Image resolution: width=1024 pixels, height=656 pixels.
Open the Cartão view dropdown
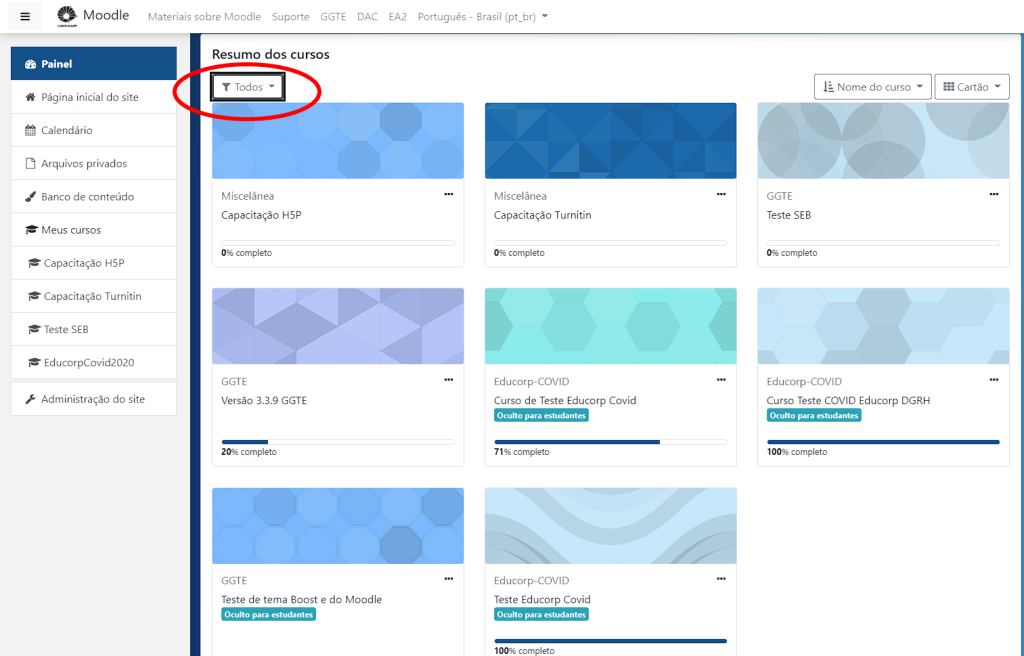pyautogui.click(x=971, y=87)
